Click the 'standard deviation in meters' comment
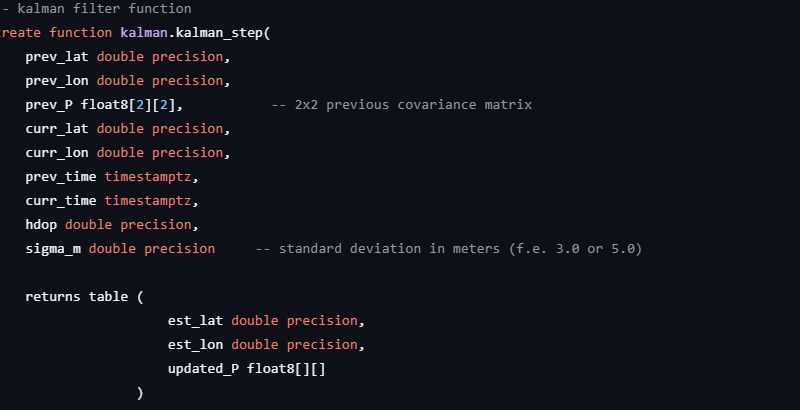 [448, 249]
